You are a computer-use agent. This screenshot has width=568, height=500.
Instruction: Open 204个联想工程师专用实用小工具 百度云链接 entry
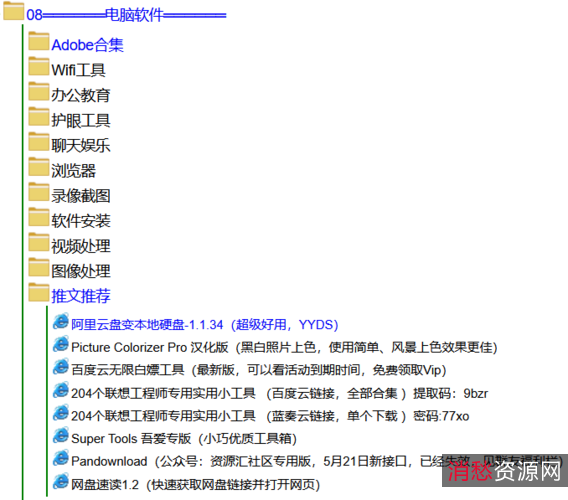pos(279,393)
